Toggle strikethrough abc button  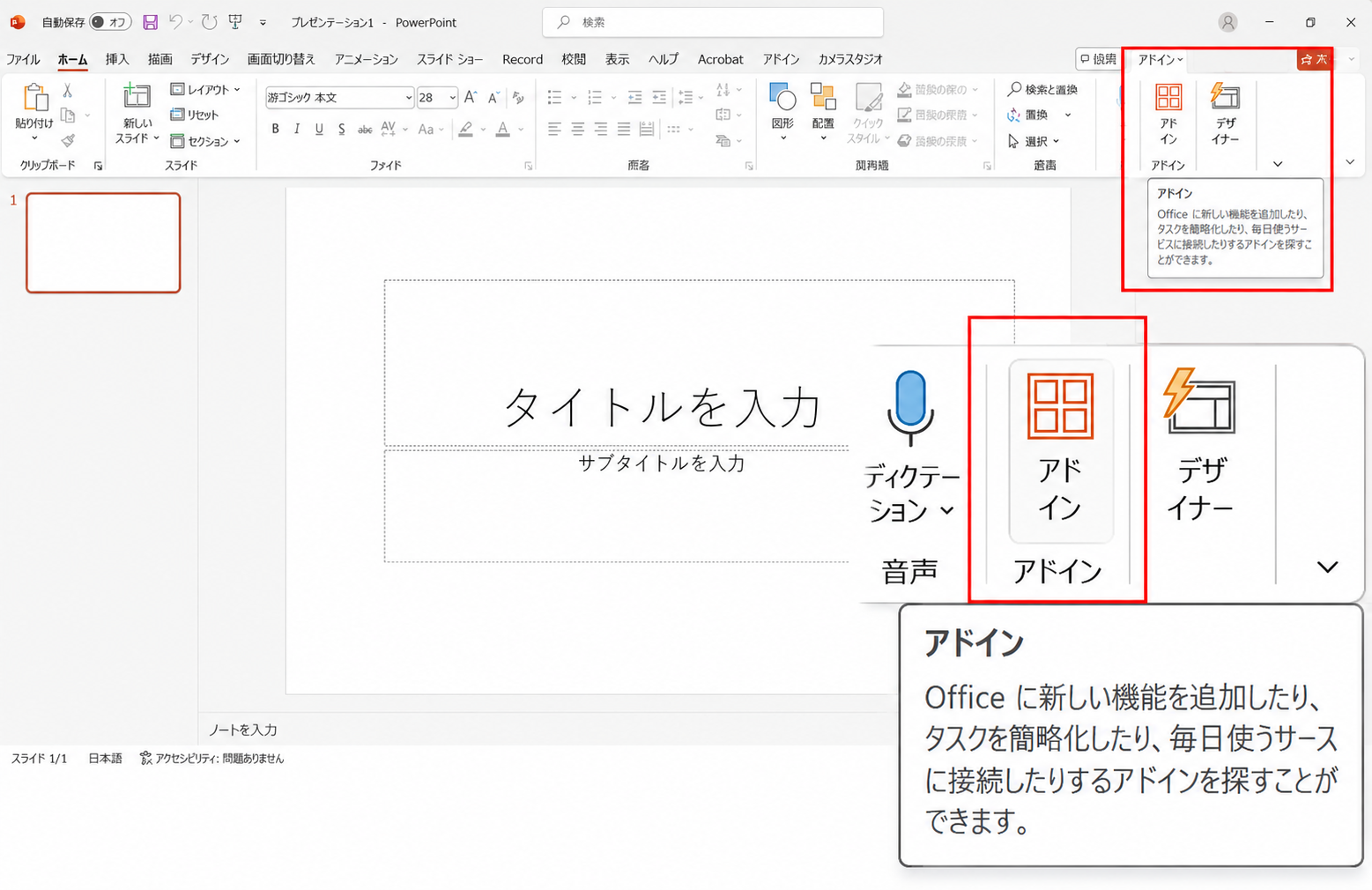pos(365,130)
